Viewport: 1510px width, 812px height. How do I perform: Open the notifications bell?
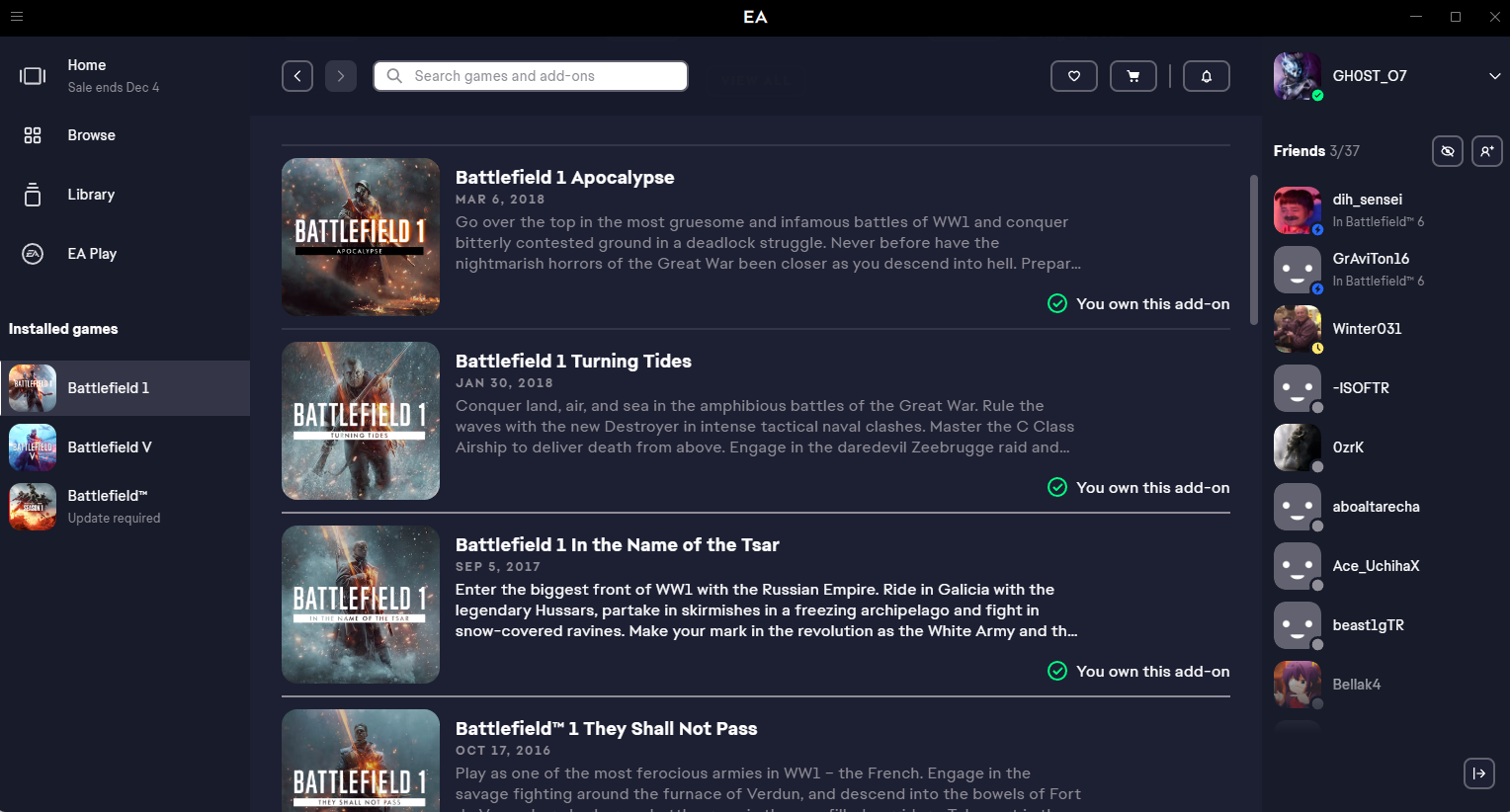tap(1207, 76)
